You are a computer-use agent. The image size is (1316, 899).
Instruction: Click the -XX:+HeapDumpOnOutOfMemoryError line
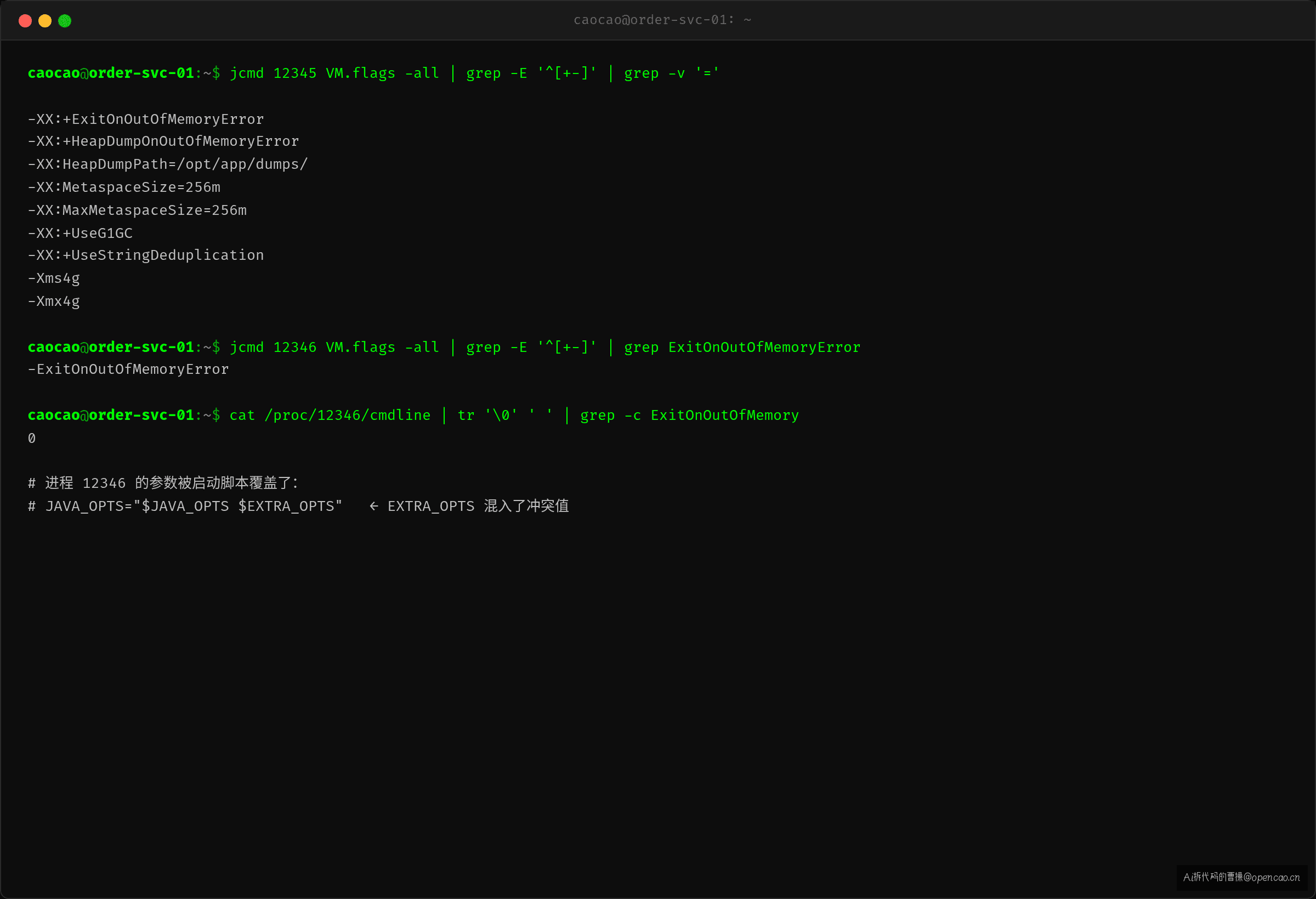pyautogui.click(x=163, y=141)
